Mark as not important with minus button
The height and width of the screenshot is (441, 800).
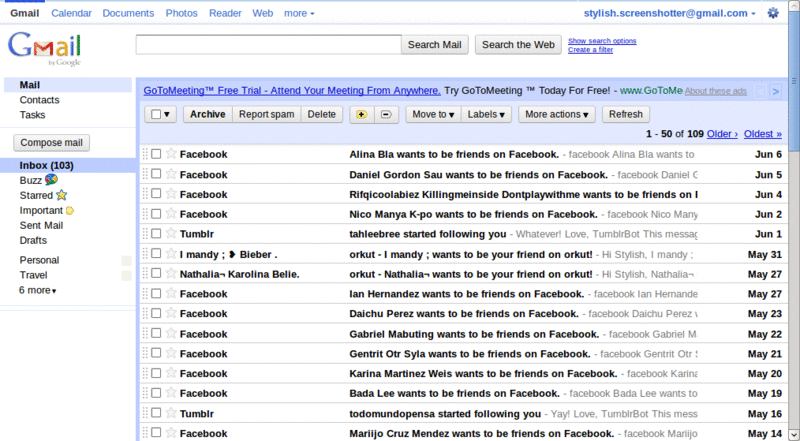[x=386, y=114]
